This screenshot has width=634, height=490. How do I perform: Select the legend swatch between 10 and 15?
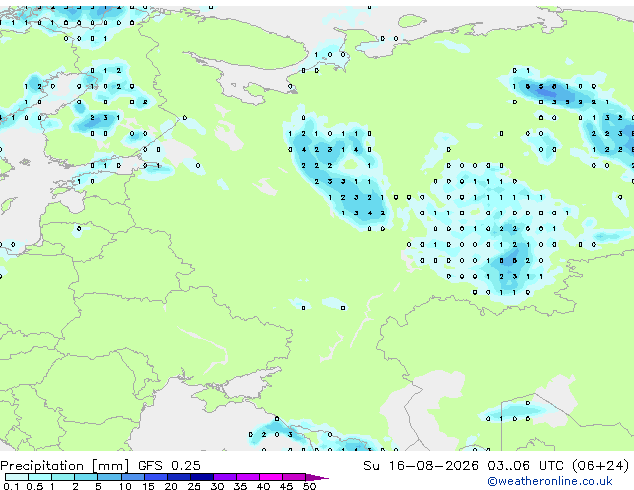[133, 477]
